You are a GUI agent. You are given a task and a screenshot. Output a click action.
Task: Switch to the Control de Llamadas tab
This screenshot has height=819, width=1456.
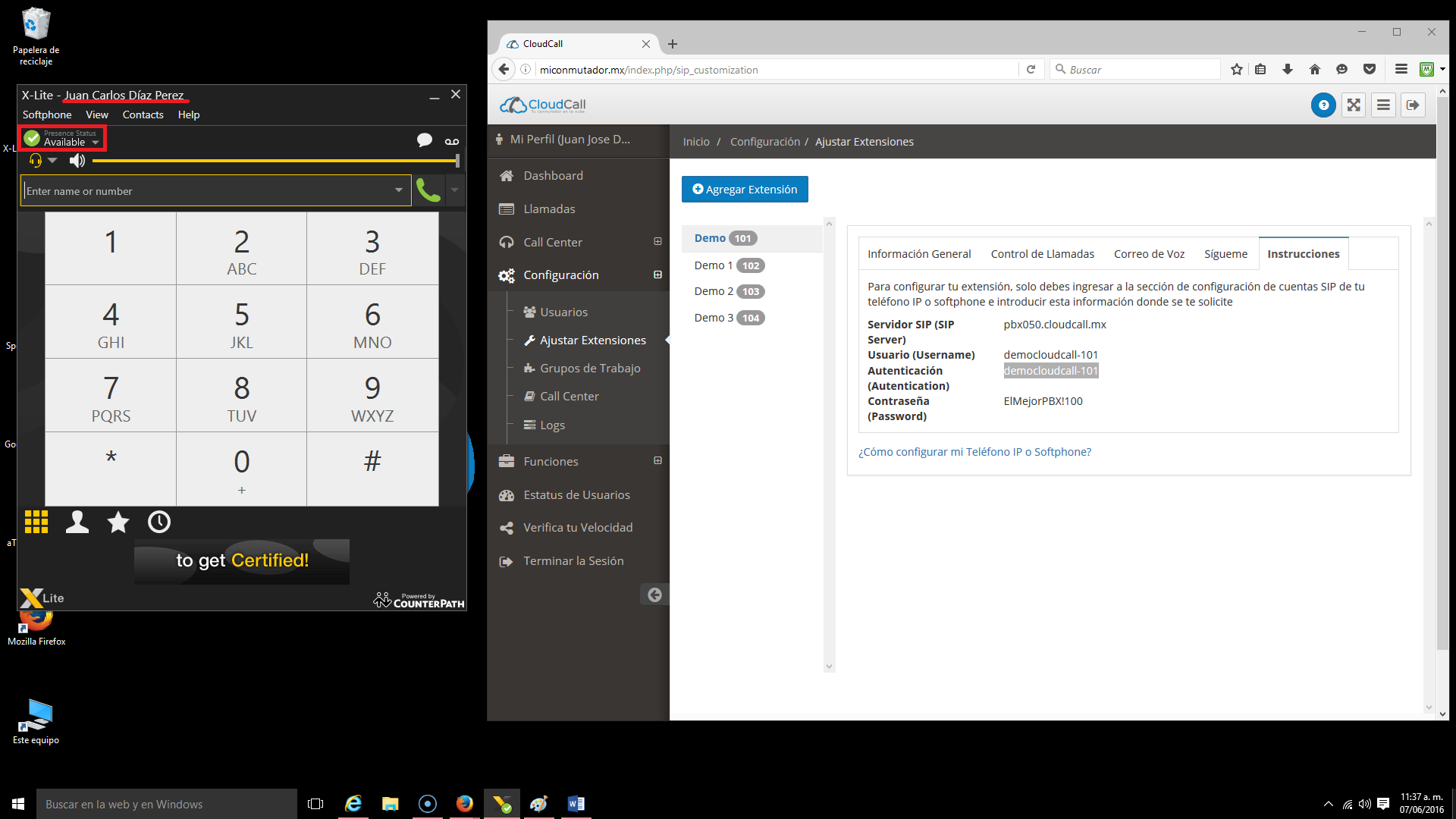[1042, 254]
